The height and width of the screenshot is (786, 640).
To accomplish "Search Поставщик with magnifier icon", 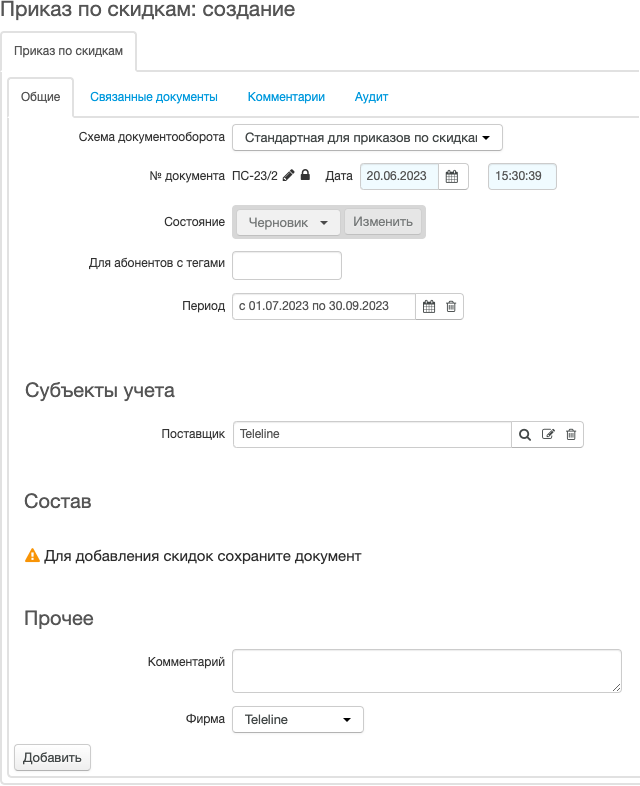I will point(524,435).
